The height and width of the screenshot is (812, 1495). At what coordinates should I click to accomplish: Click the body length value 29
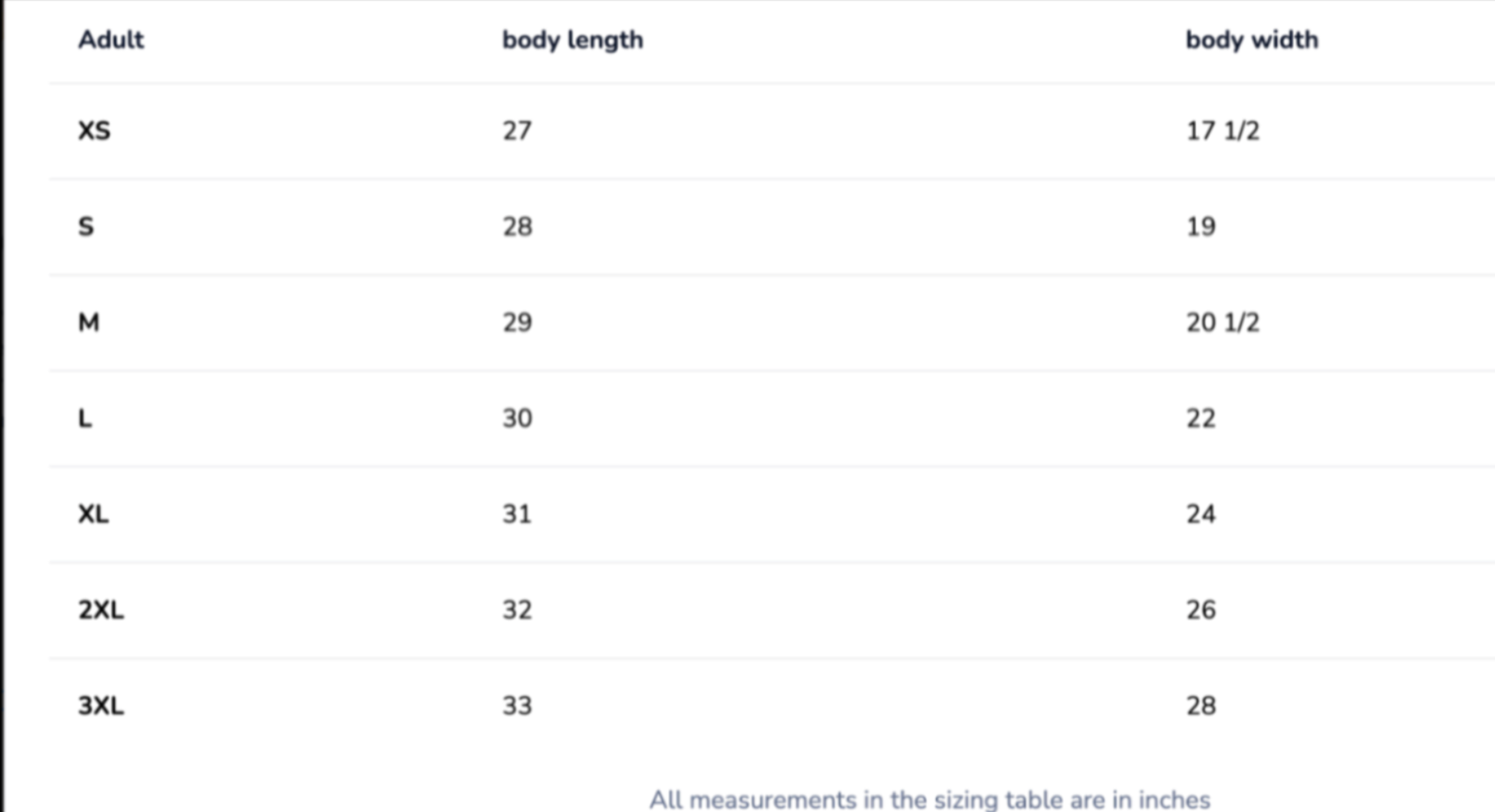tap(517, 322)
